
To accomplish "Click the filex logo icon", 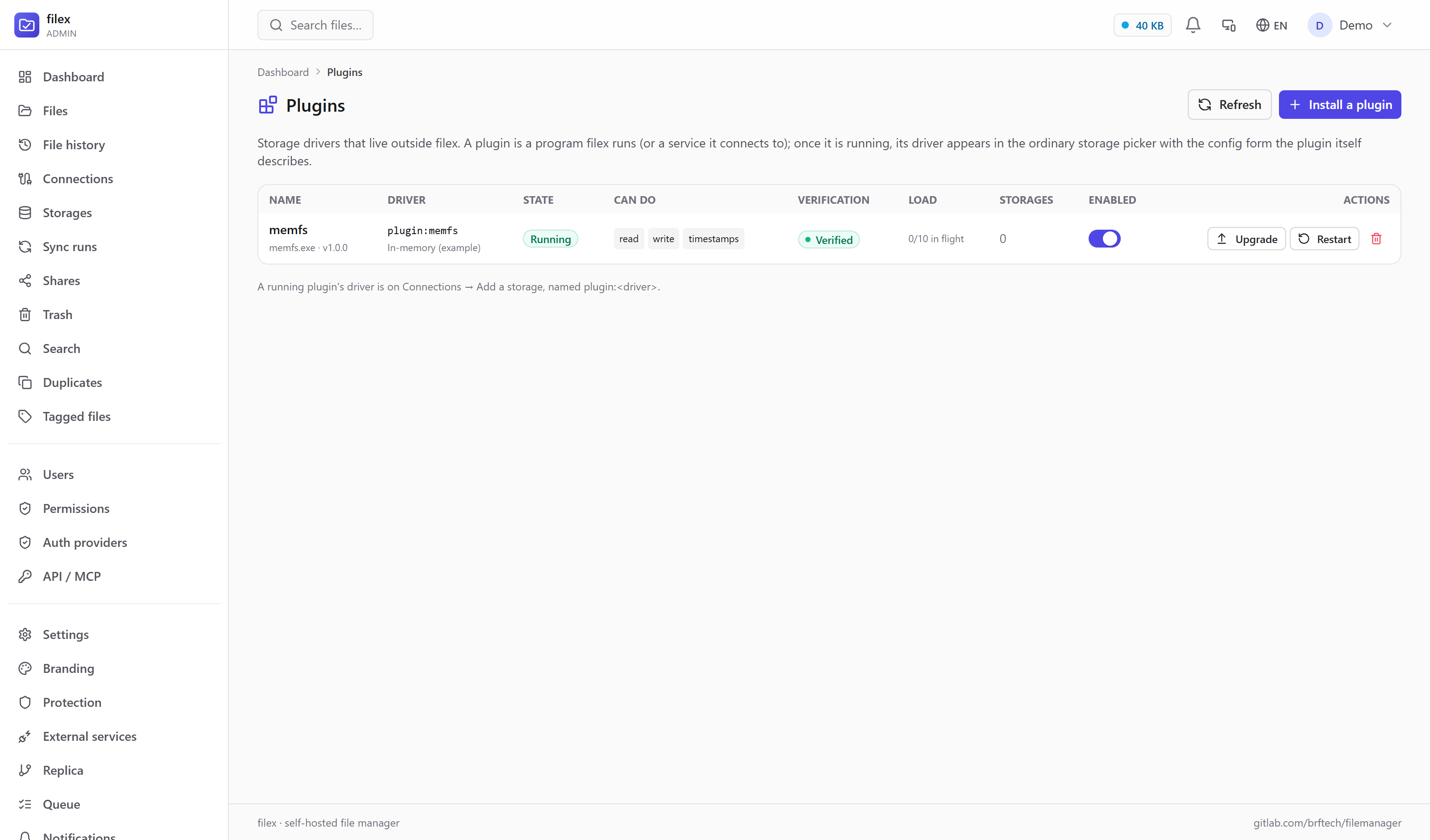I will tap(27, 25).
